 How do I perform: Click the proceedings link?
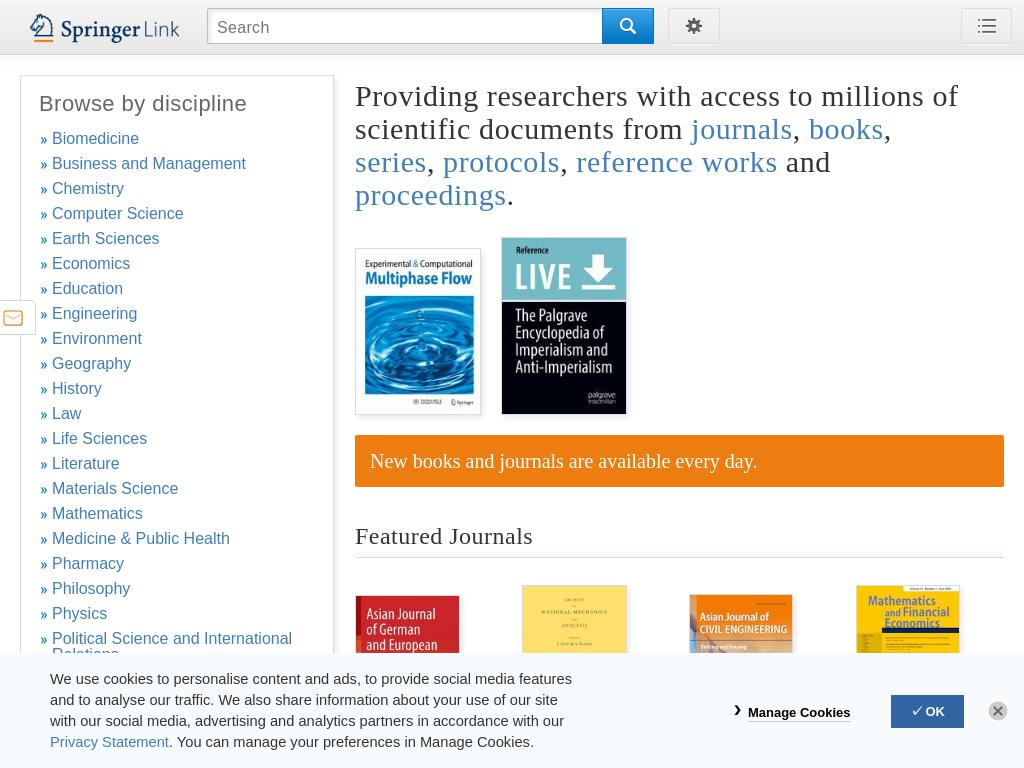pos(430,195)
